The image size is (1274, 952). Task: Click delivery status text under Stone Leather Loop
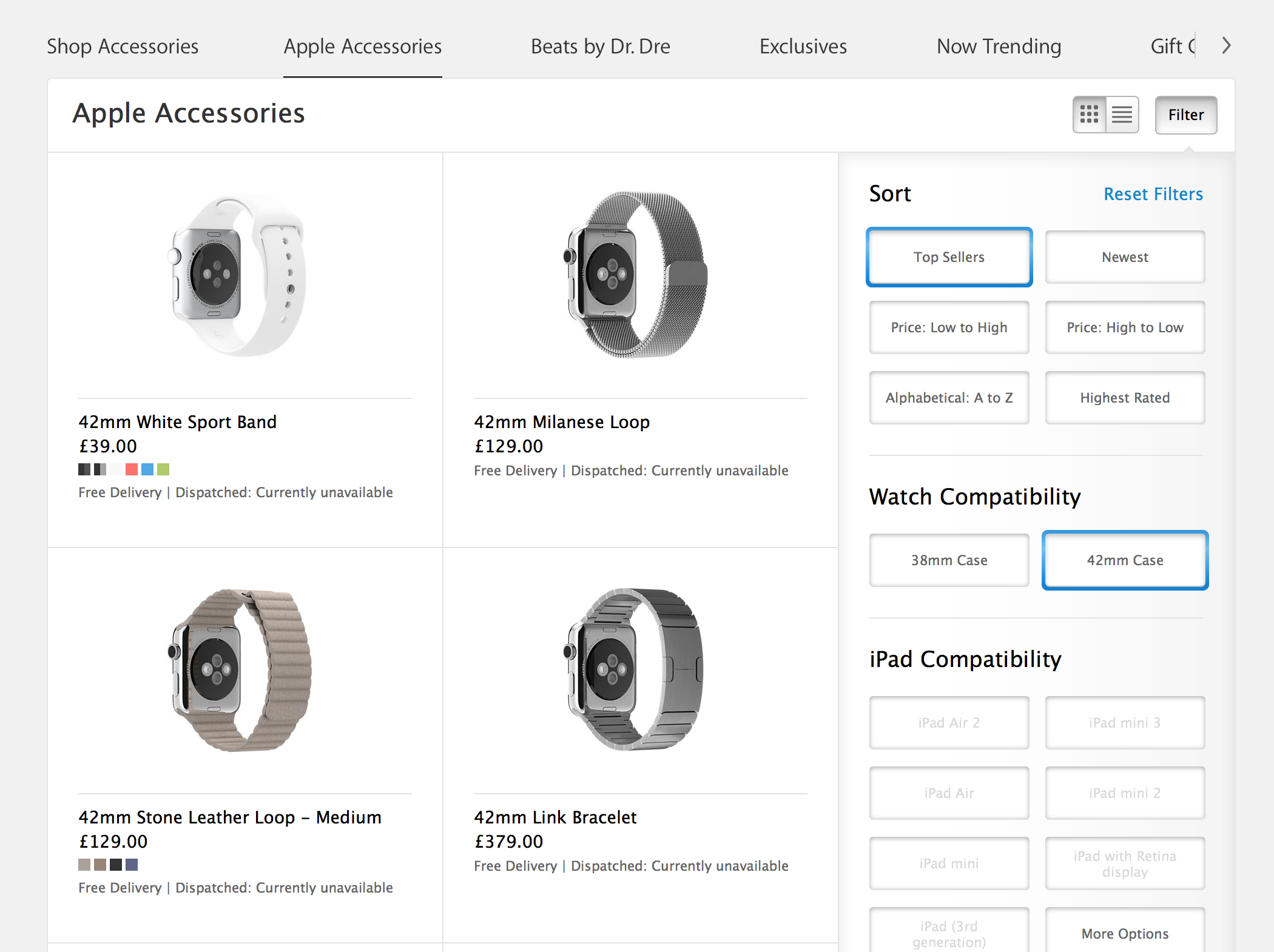[x=235, y=888]
